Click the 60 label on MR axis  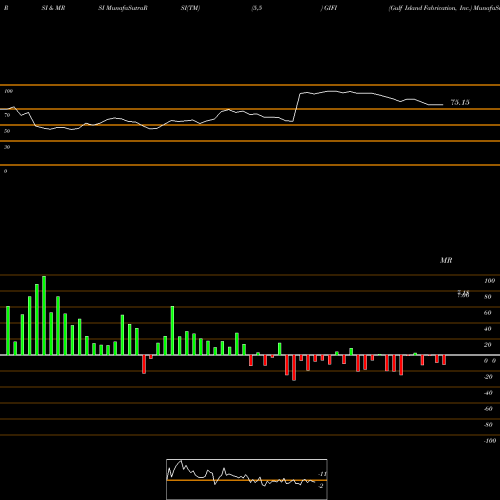click(x=488, y=313)
